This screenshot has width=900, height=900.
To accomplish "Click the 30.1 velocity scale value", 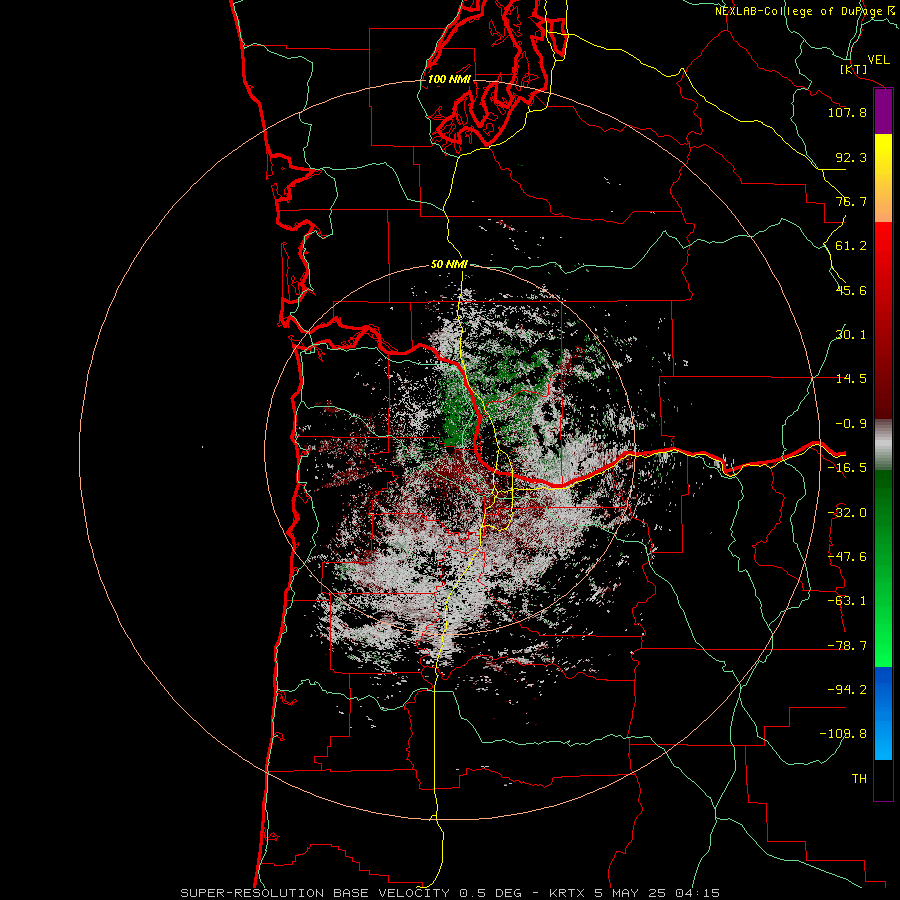I will [851, 335].
